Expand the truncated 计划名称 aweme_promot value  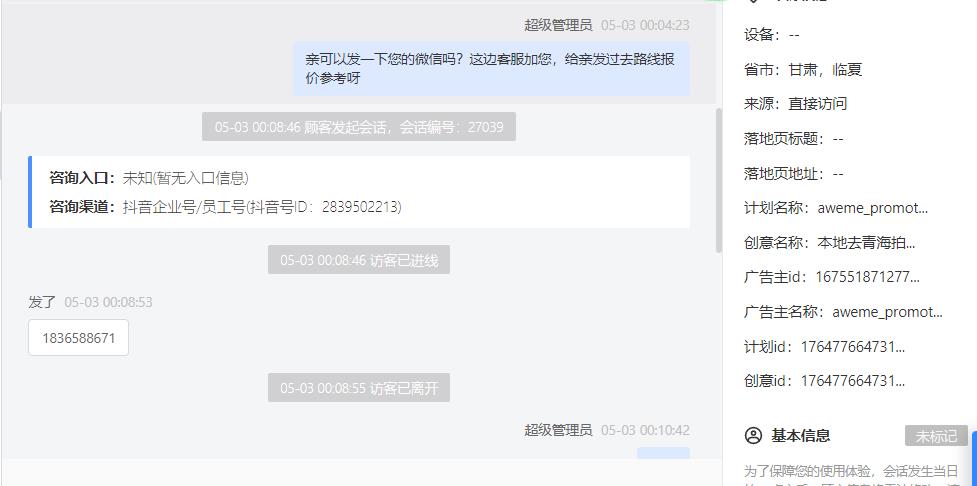click(x=872, y=208)
